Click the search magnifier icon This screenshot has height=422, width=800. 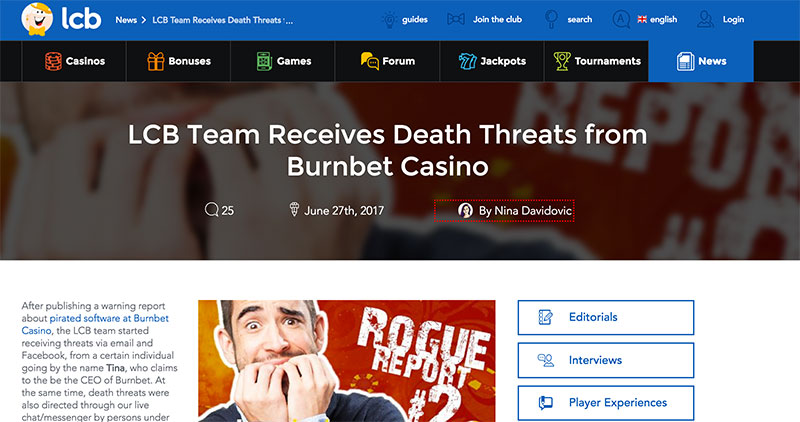tap(551, 19)
